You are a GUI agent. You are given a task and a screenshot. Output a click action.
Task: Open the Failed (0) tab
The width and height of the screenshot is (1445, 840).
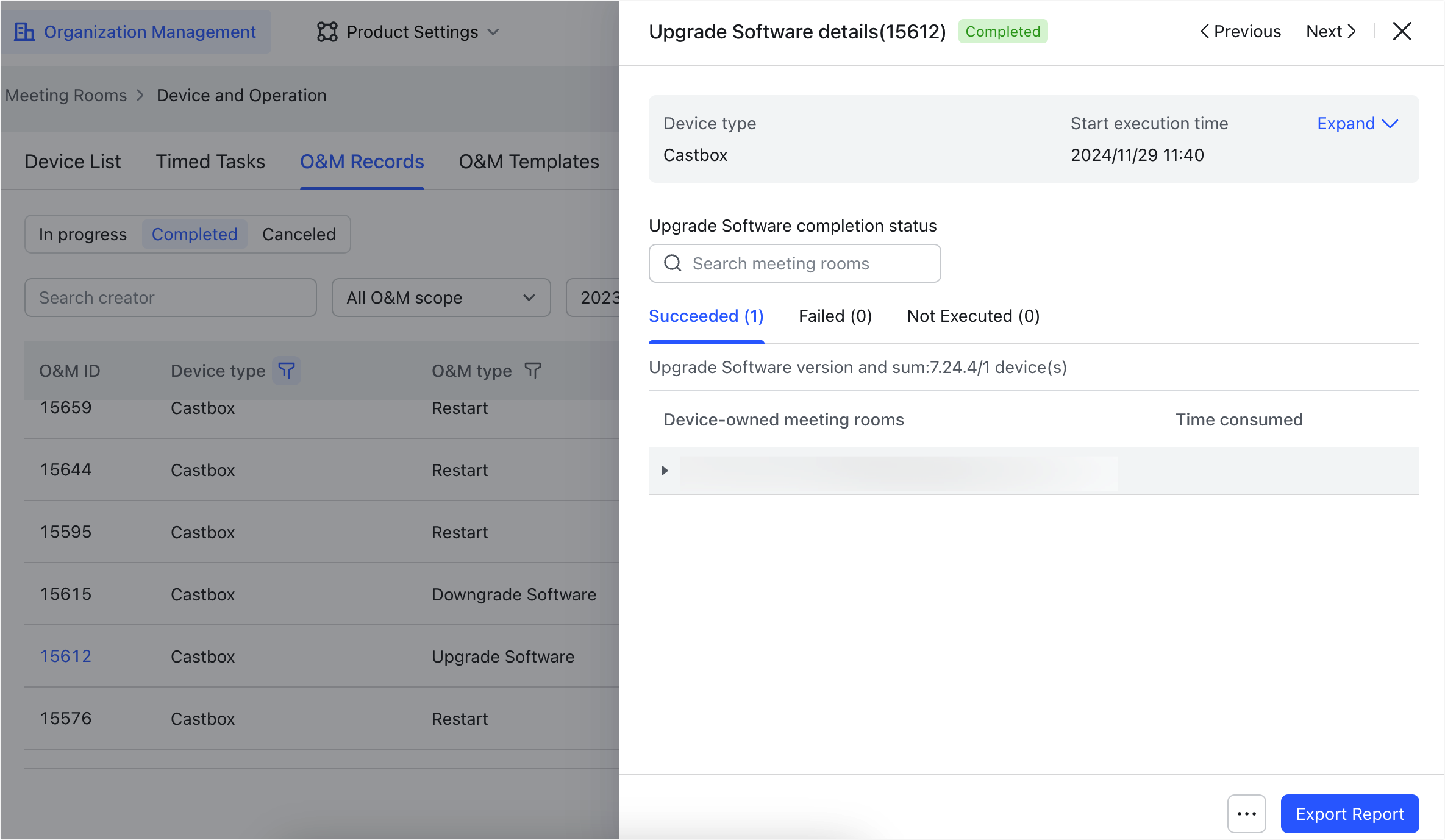[835, 316]
